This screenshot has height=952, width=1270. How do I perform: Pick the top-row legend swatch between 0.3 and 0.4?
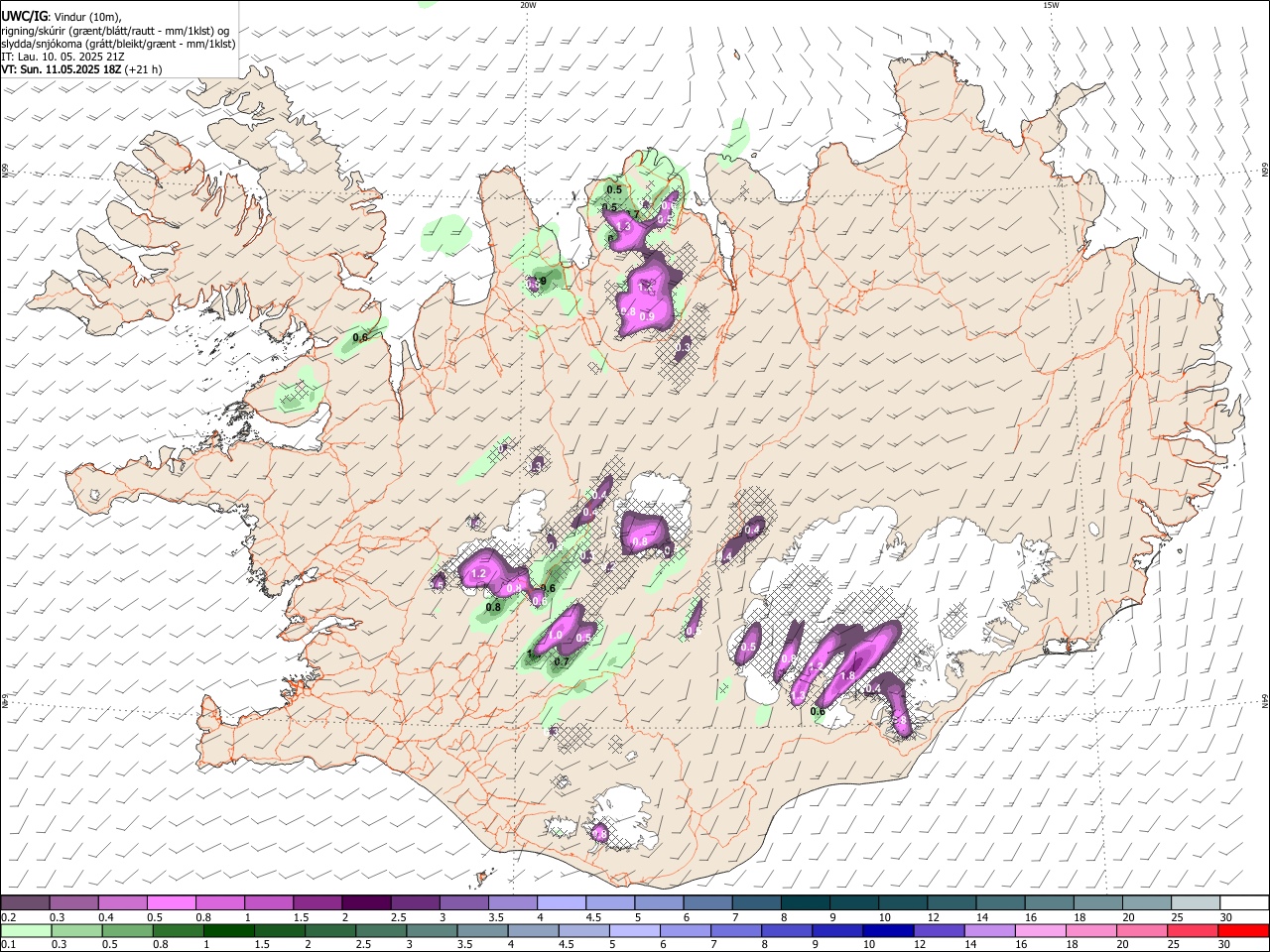pos(73,903)
